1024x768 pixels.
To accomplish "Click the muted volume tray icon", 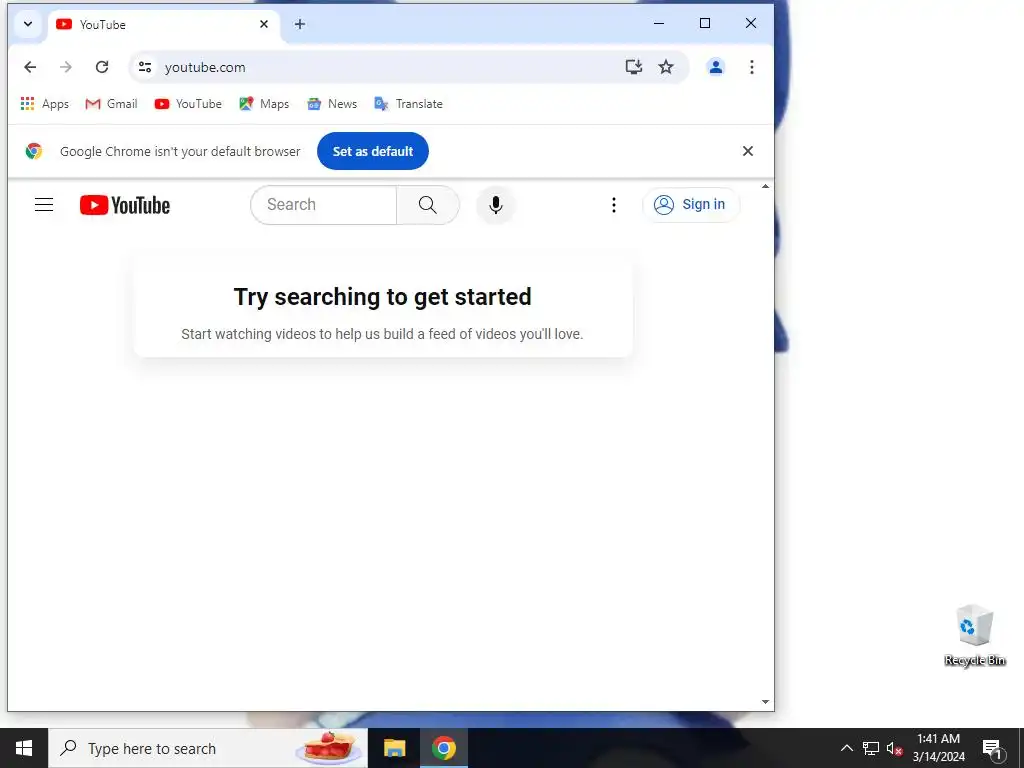I will pos(894,748).
